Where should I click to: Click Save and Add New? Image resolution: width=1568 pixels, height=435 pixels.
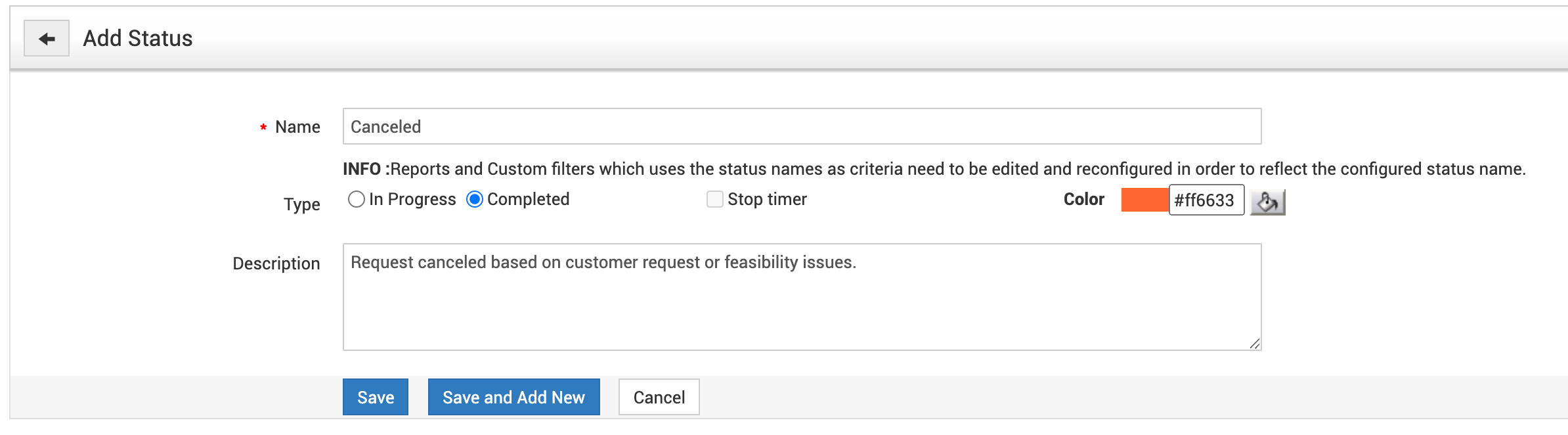pyautogui.click(x=513, y=397)
